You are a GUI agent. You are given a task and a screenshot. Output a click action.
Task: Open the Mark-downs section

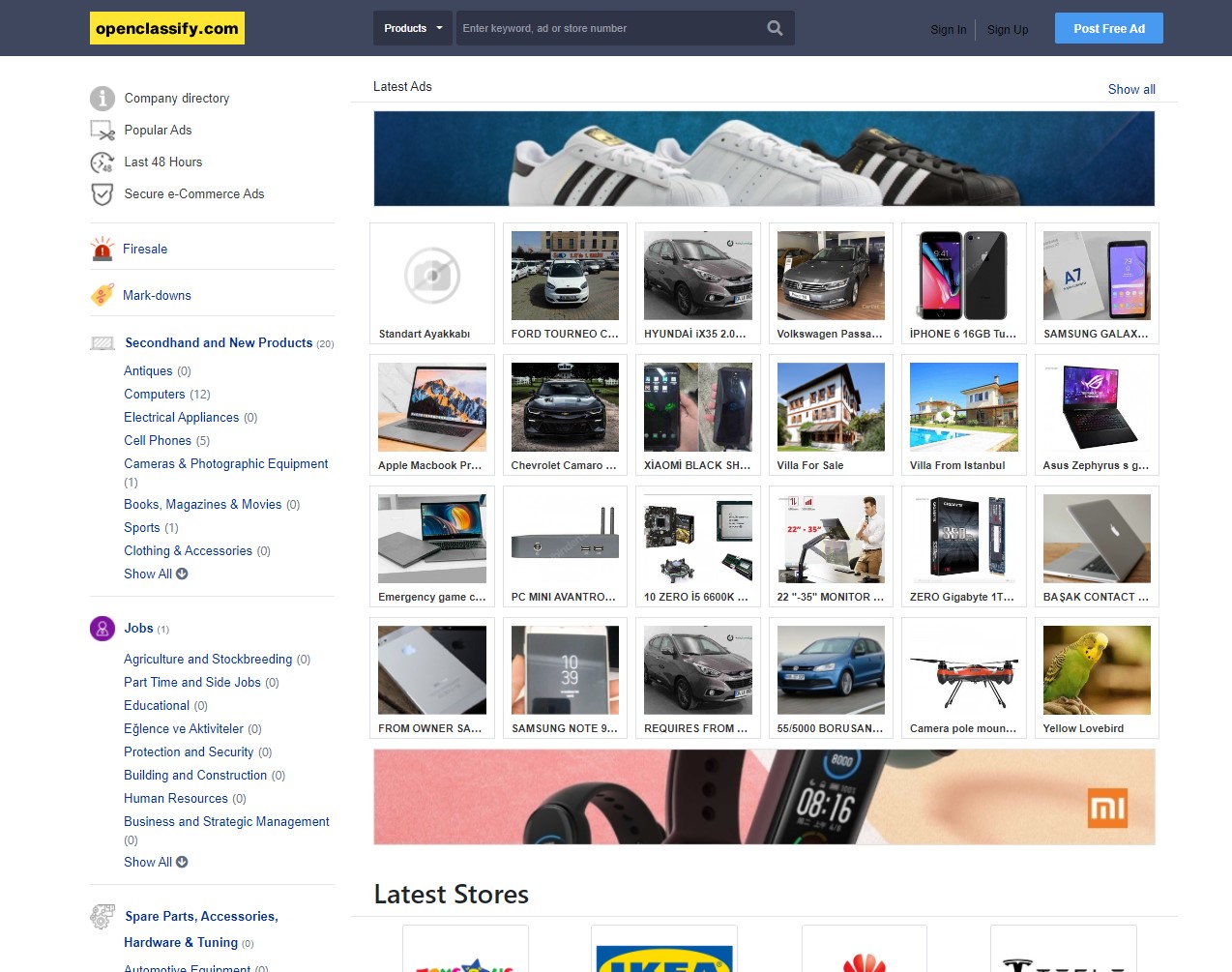click(157, 296)
